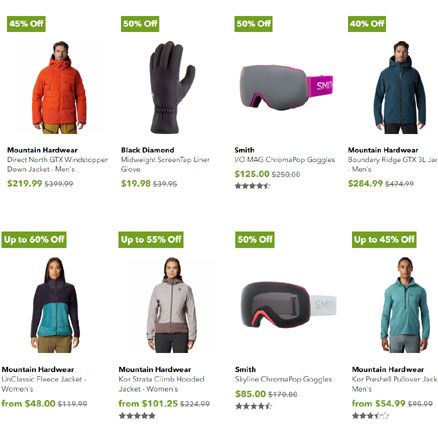Click the black Midweight ScreenTap glove image

click(172, 87)
